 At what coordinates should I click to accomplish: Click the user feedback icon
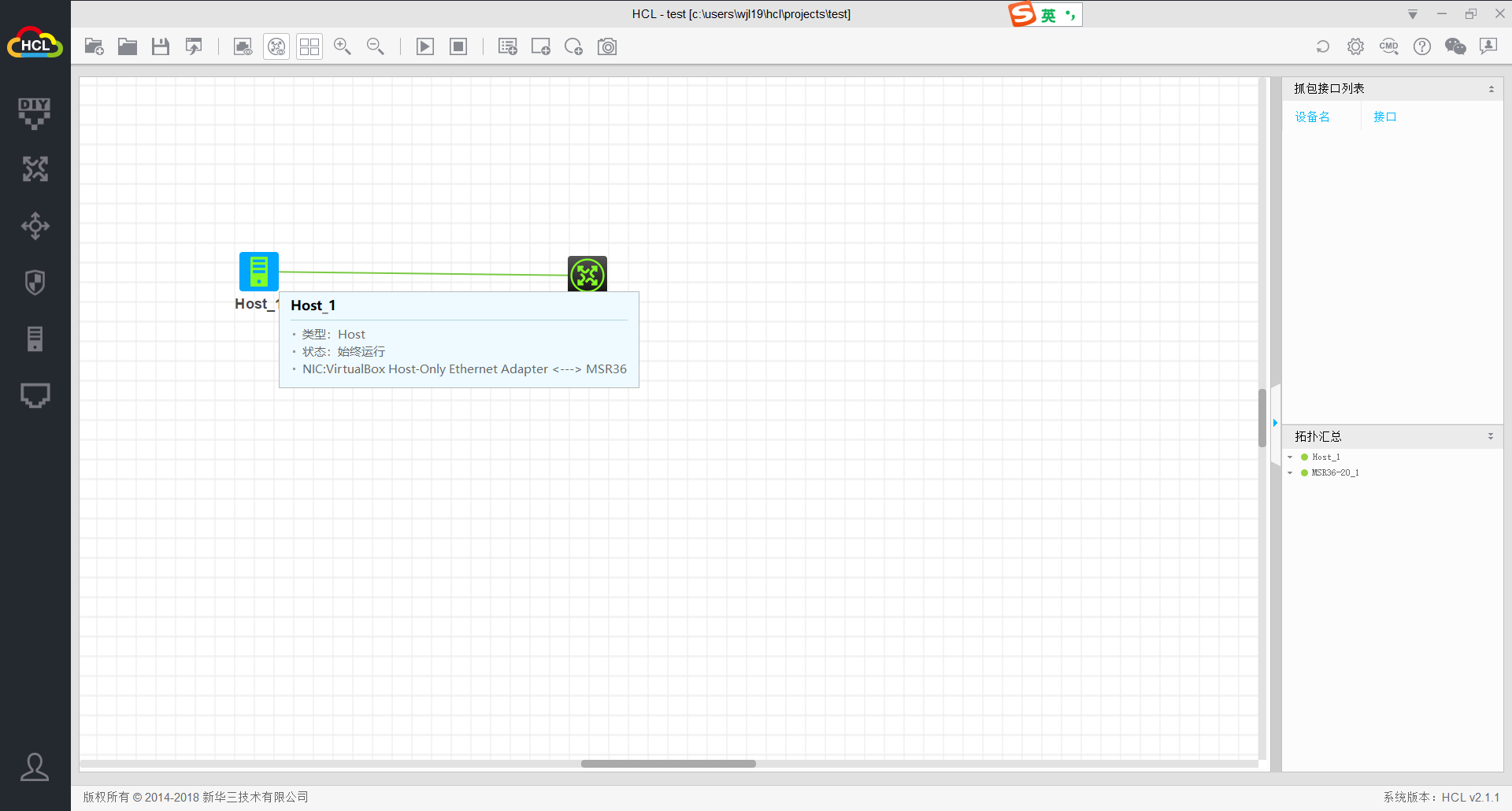[1488, 47]
